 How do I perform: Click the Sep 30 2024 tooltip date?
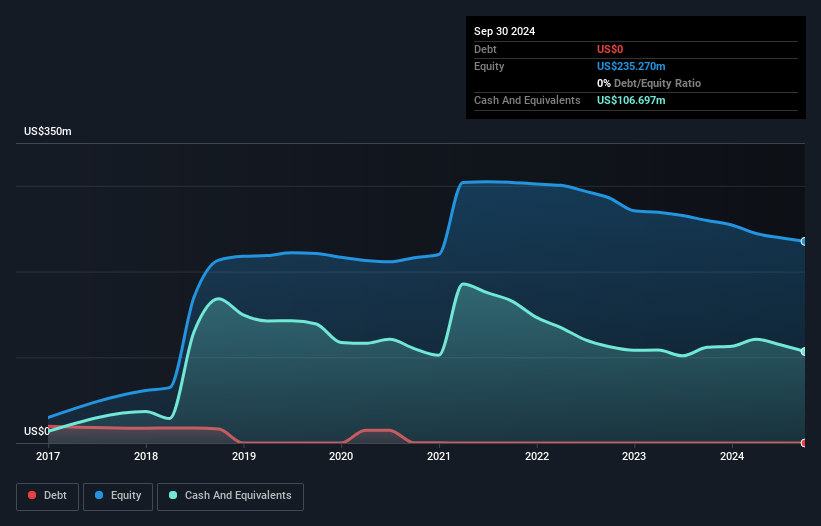coord(505,31)
